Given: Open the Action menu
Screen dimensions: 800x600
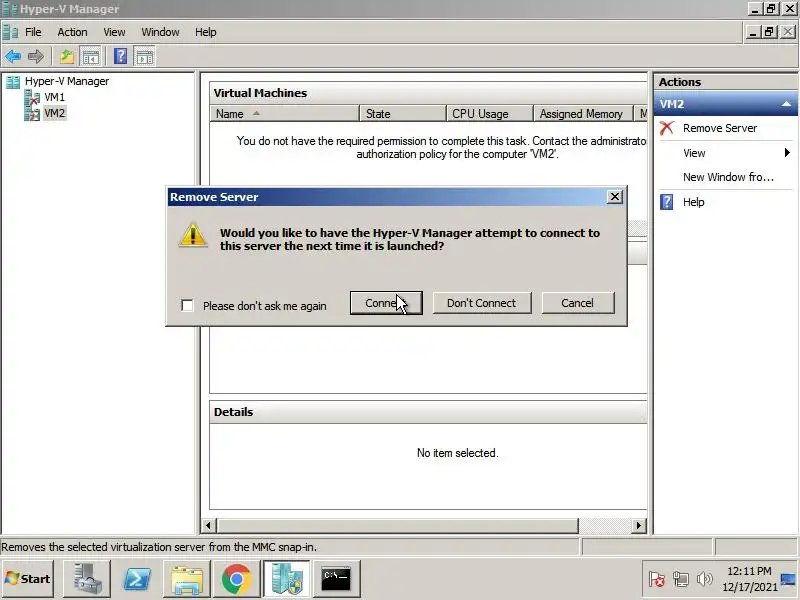Looking at the screenshot, I should click(72, 32).
